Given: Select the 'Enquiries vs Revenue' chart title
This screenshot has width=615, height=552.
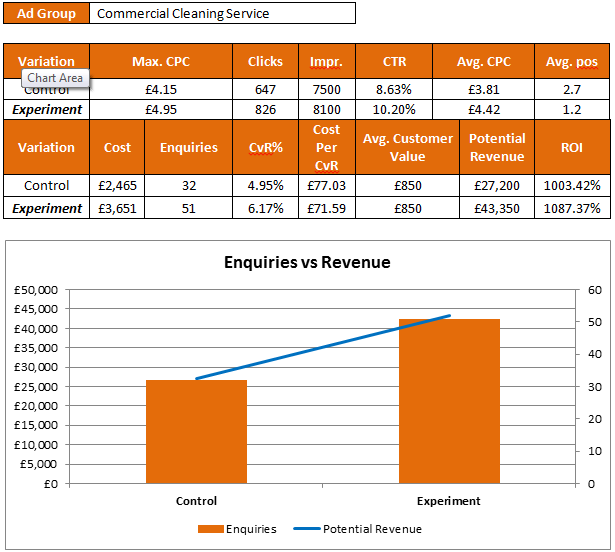Looking at the screenshot, I should [x=307, y=262].
